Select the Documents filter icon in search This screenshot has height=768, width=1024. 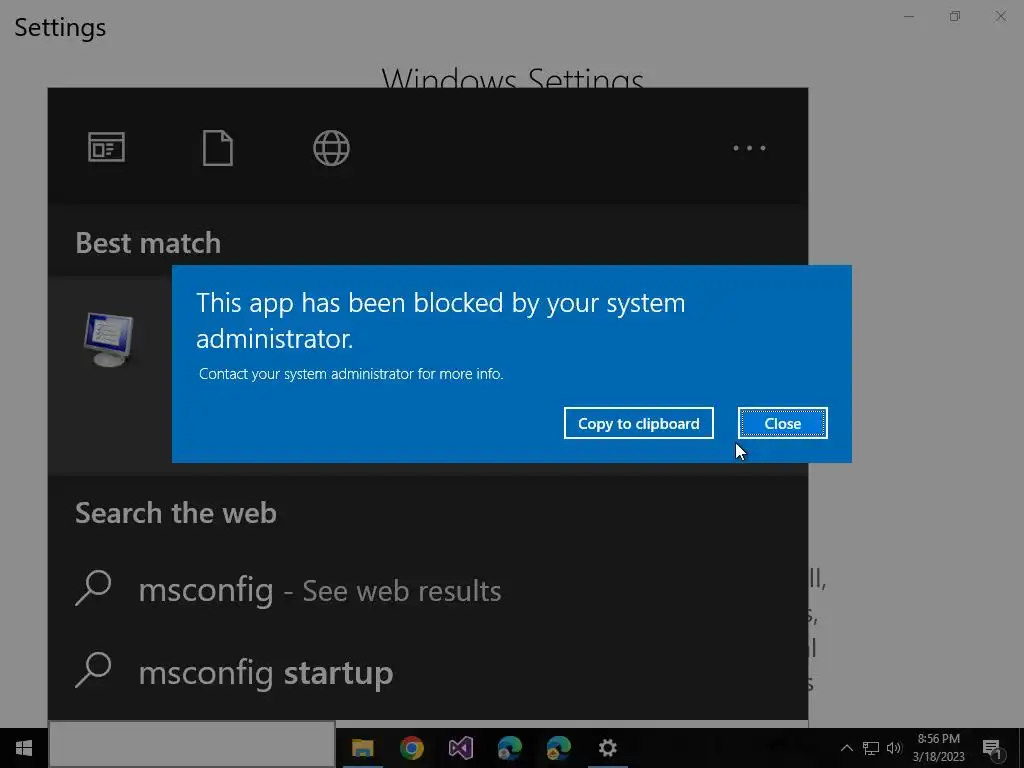coord(217,148)
